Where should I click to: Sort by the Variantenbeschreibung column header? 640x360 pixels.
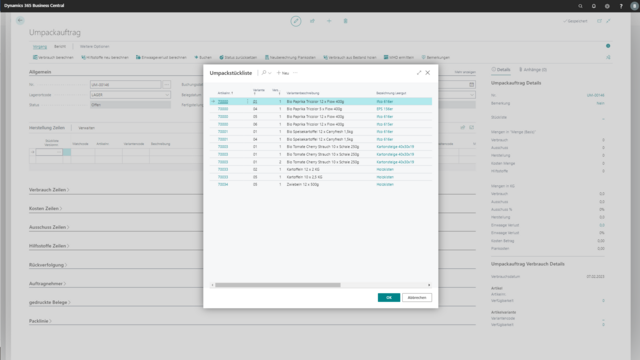pos(303,93)
